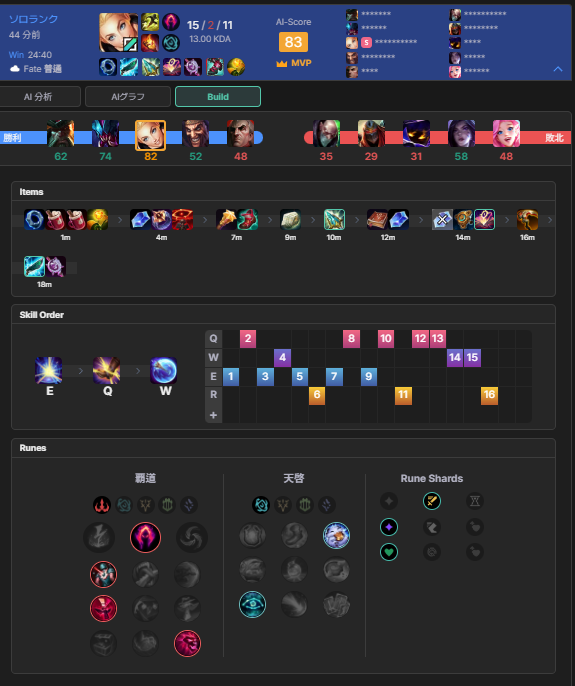Click the selected top-row Inspiration rune

coord(337,535)
